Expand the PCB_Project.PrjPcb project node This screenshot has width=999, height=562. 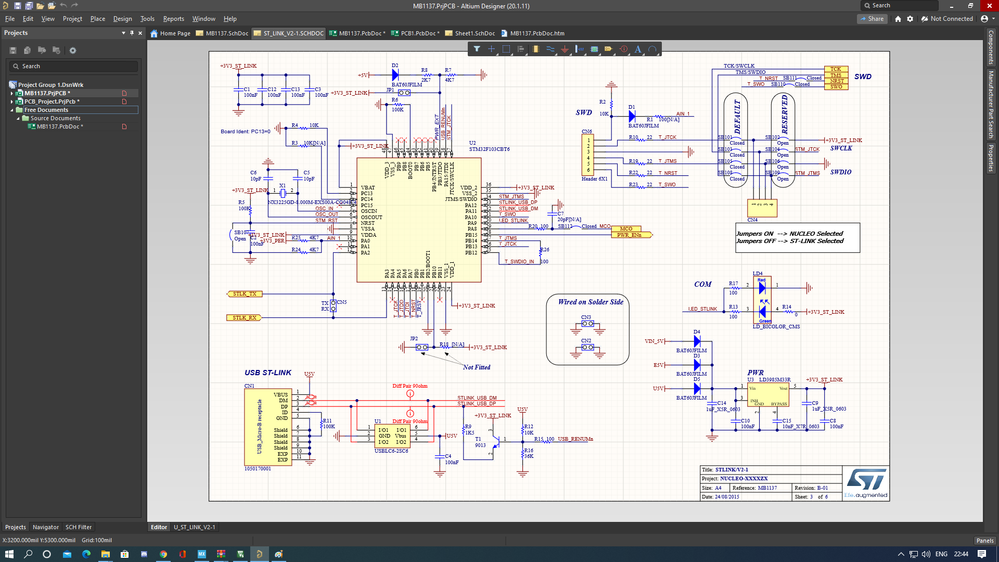tap(11, 101)
